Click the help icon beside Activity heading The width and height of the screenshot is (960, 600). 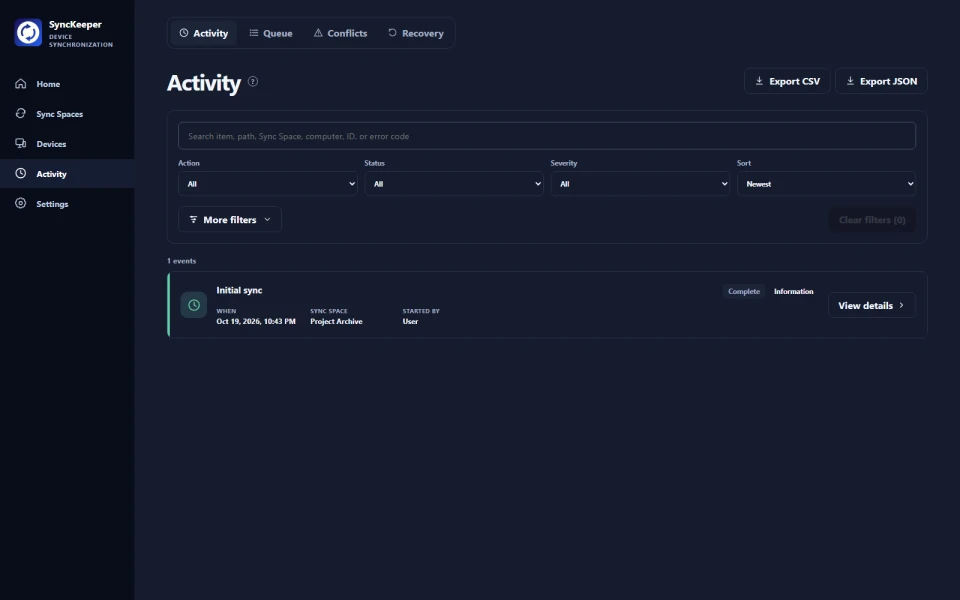(253, 81)
